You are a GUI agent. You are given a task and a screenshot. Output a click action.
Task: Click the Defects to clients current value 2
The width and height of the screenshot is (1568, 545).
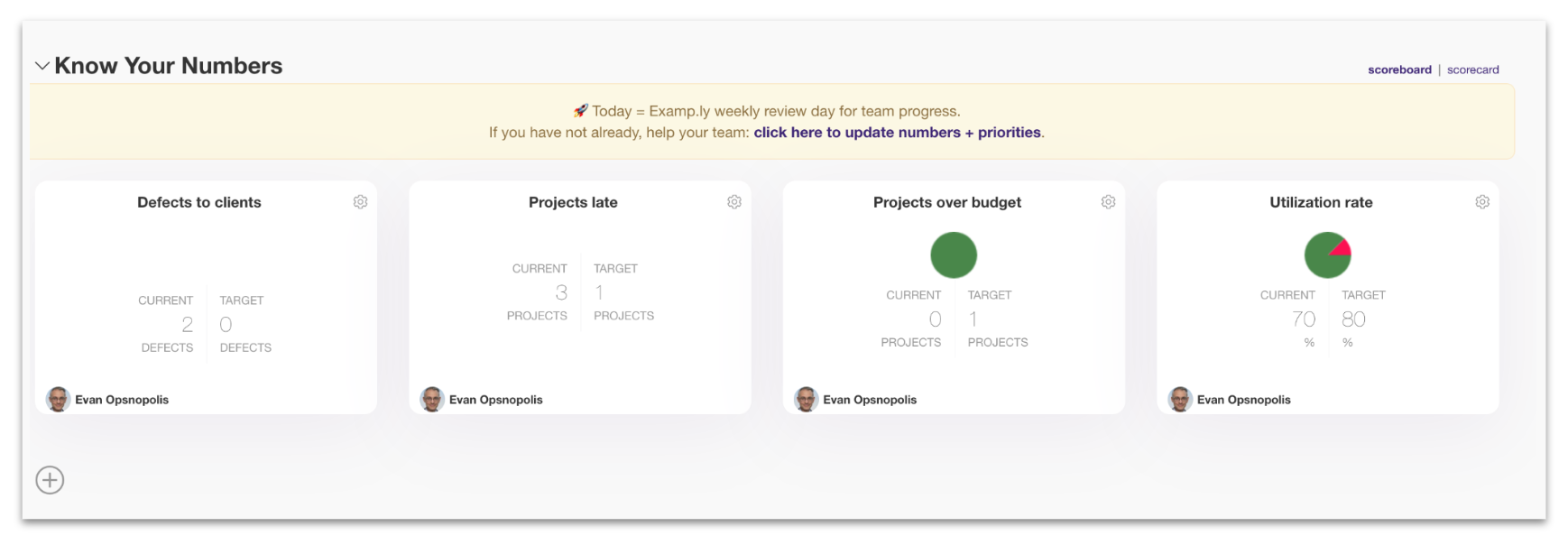point(187,325)
